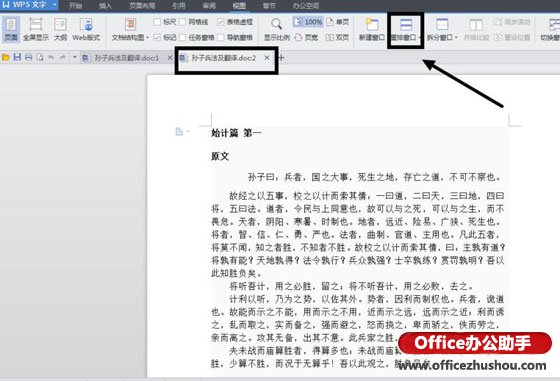Image resolution: width=560 pixels, height=381 pixels.
Task: Open the 插入 ribbon tab
Action: click(105, 5)
